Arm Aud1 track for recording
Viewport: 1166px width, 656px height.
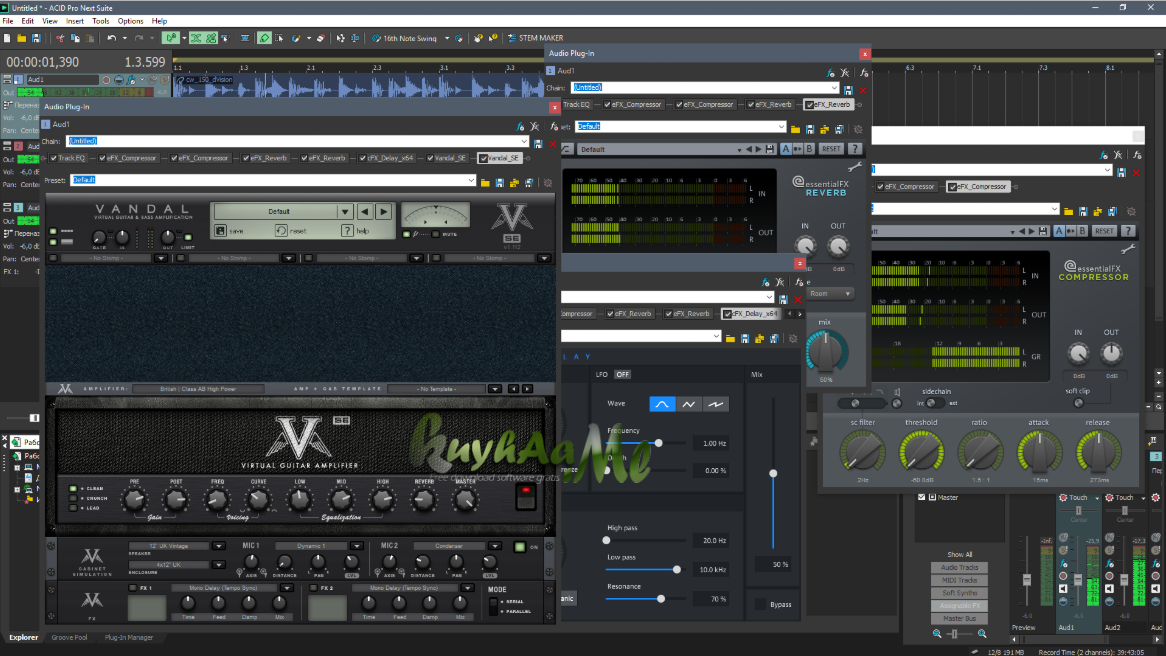click(106, 80)
